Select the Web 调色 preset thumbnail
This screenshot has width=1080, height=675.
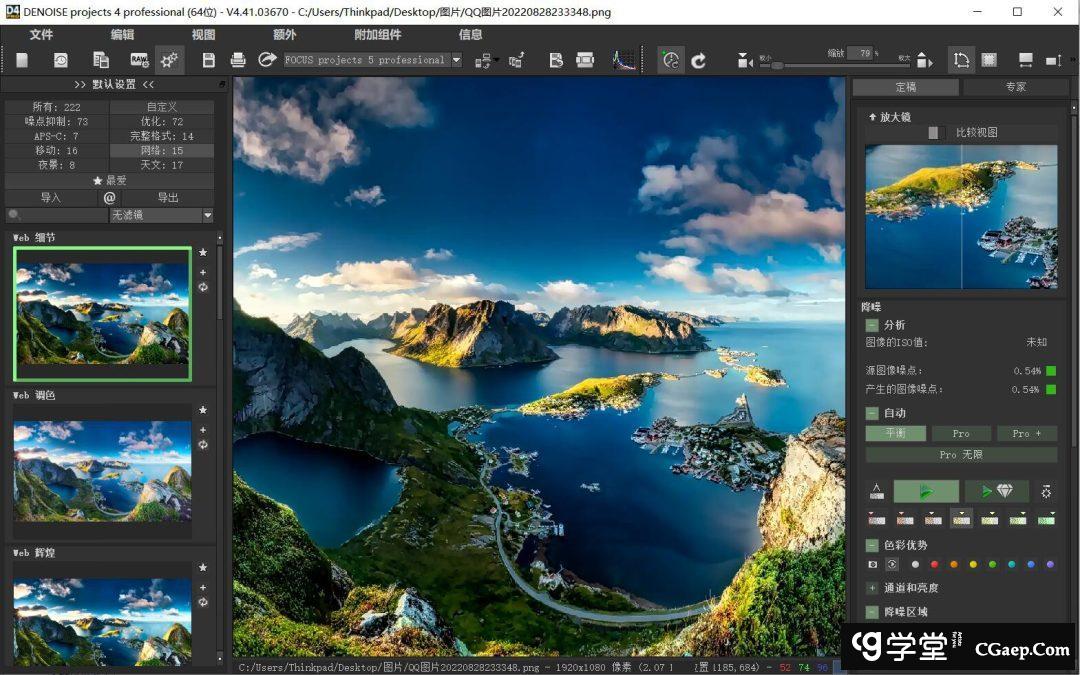102,470
